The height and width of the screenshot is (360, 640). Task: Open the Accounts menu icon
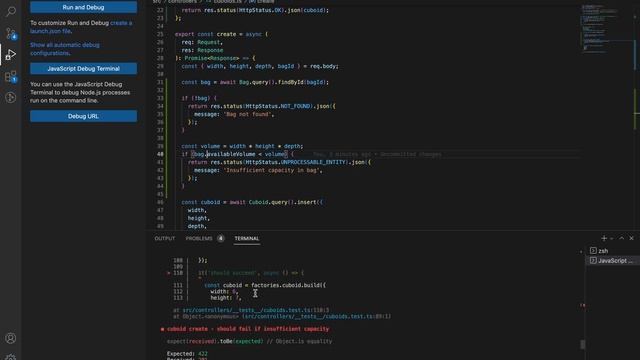tap(11, 338)
